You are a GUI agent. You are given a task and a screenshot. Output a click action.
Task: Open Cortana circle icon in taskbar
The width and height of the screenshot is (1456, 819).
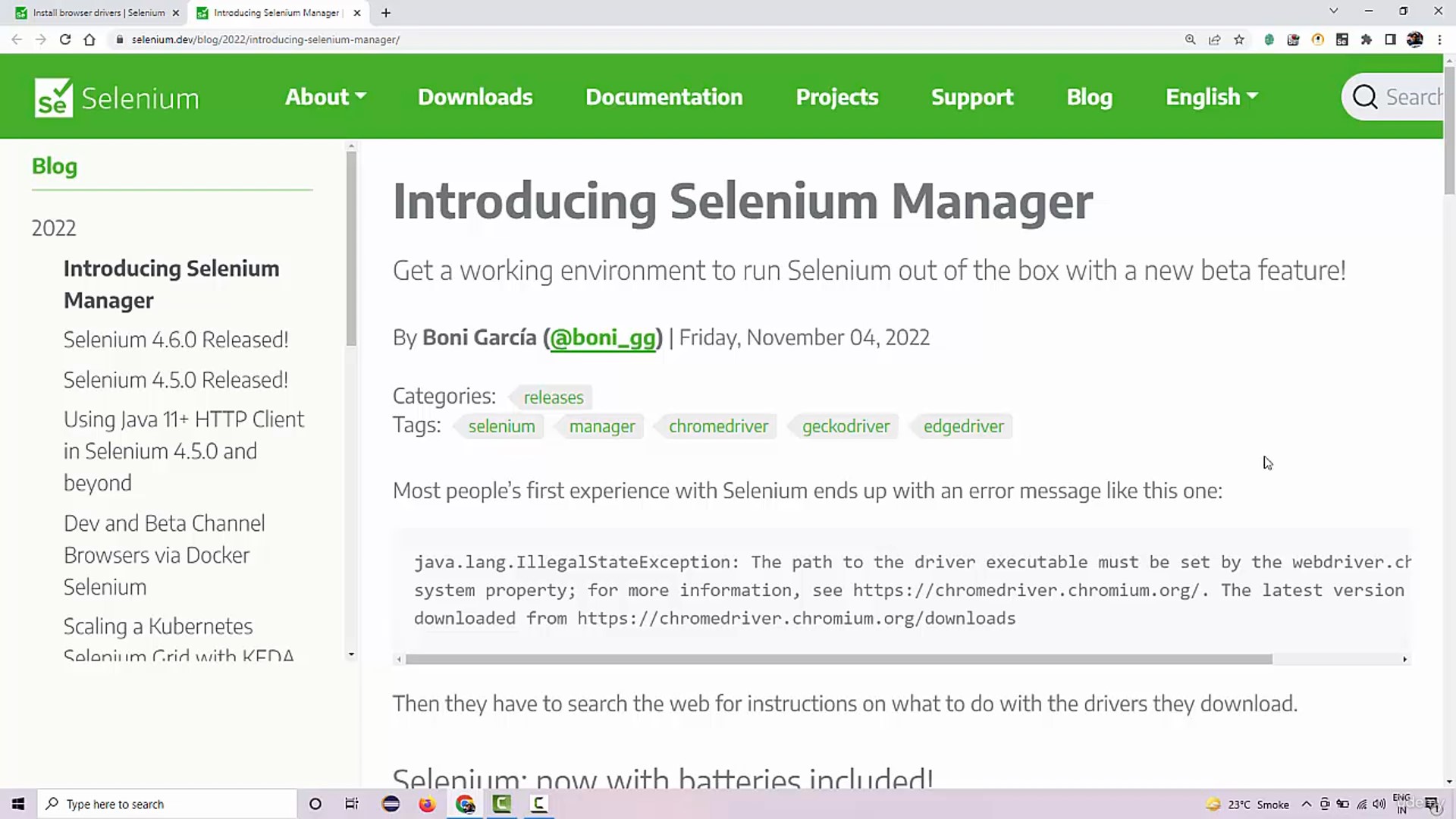[315, 804]
